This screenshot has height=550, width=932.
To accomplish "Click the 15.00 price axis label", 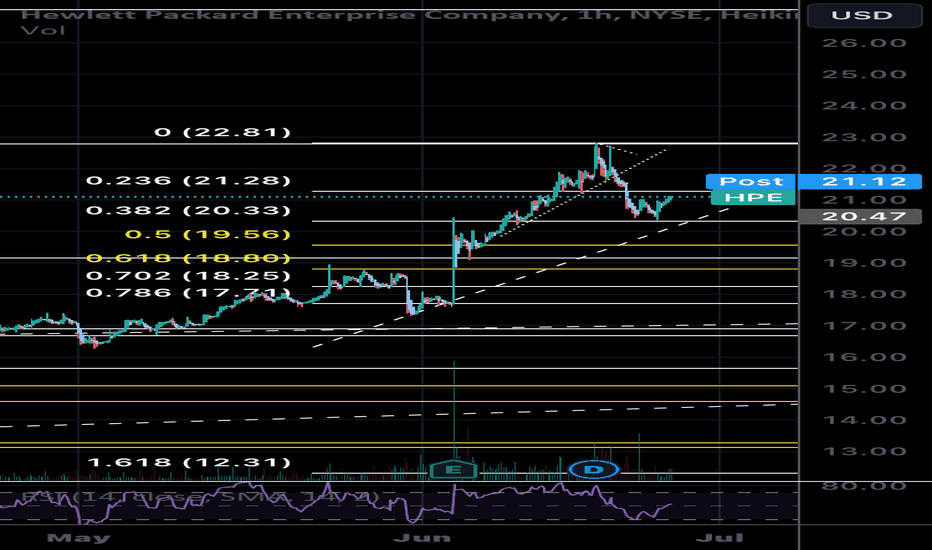I will 864,389.
